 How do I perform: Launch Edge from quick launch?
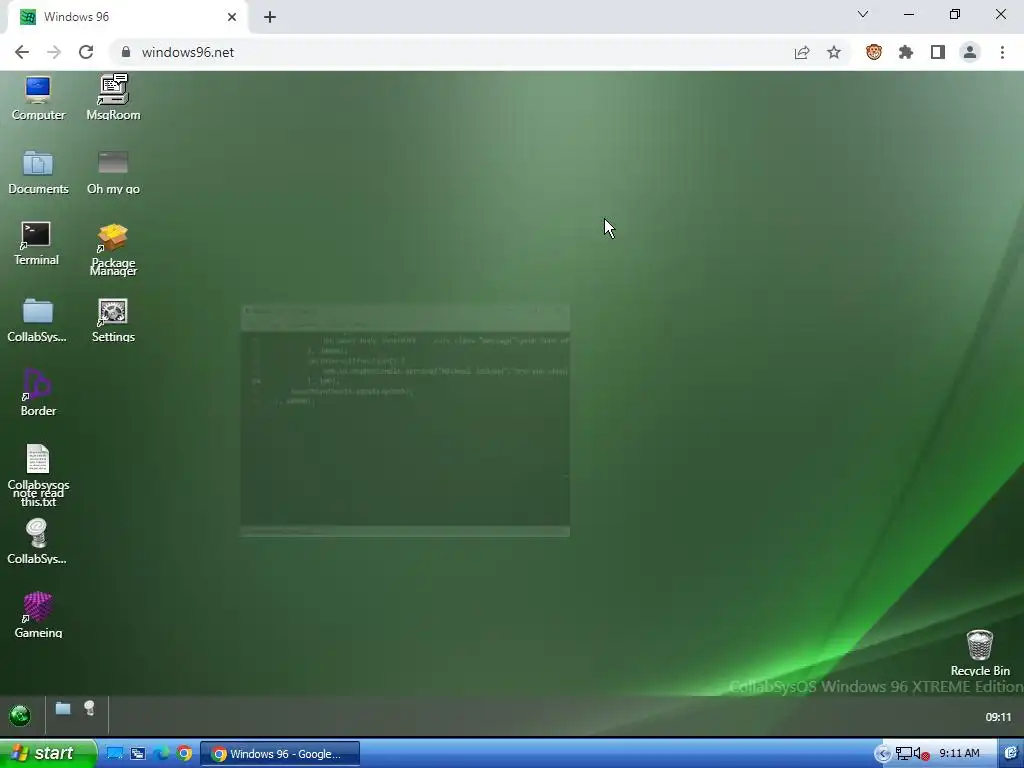161,754
